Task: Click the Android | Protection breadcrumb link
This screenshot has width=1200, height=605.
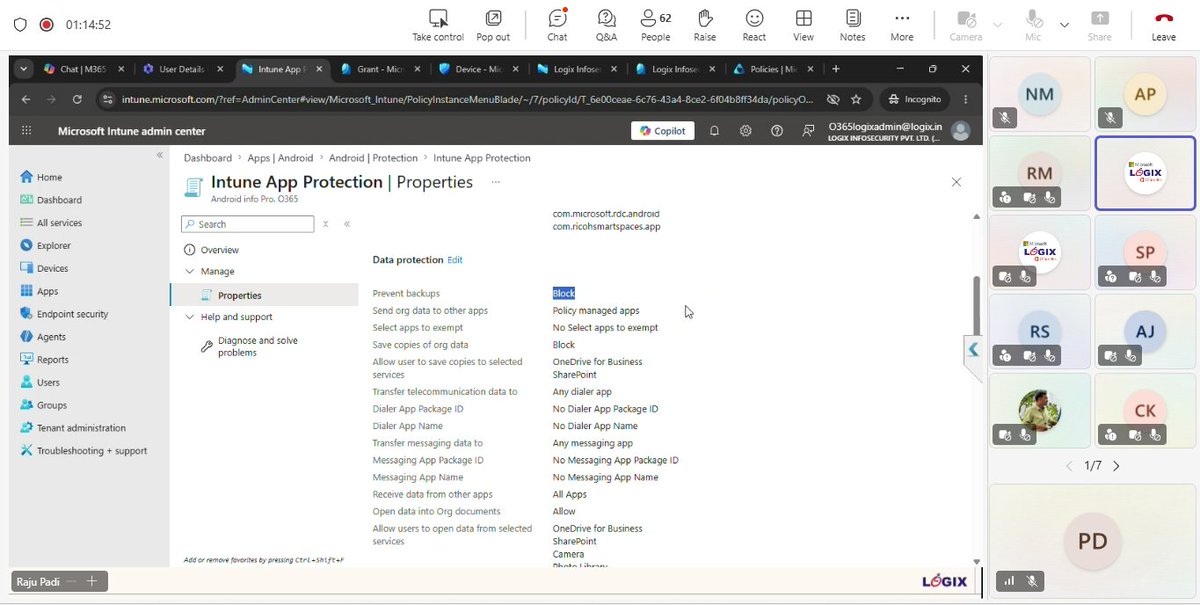Action: (x=373, y=158)
